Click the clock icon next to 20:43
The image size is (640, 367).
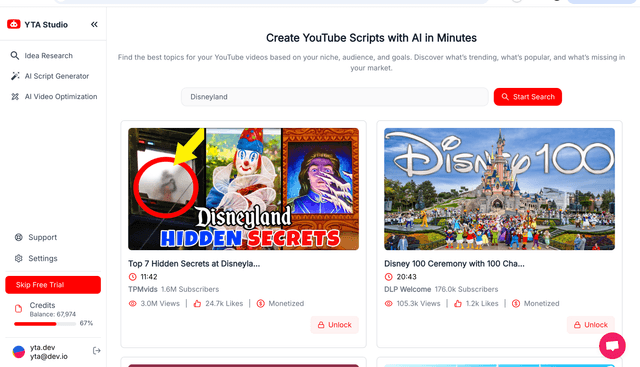[x=389, y=277]
